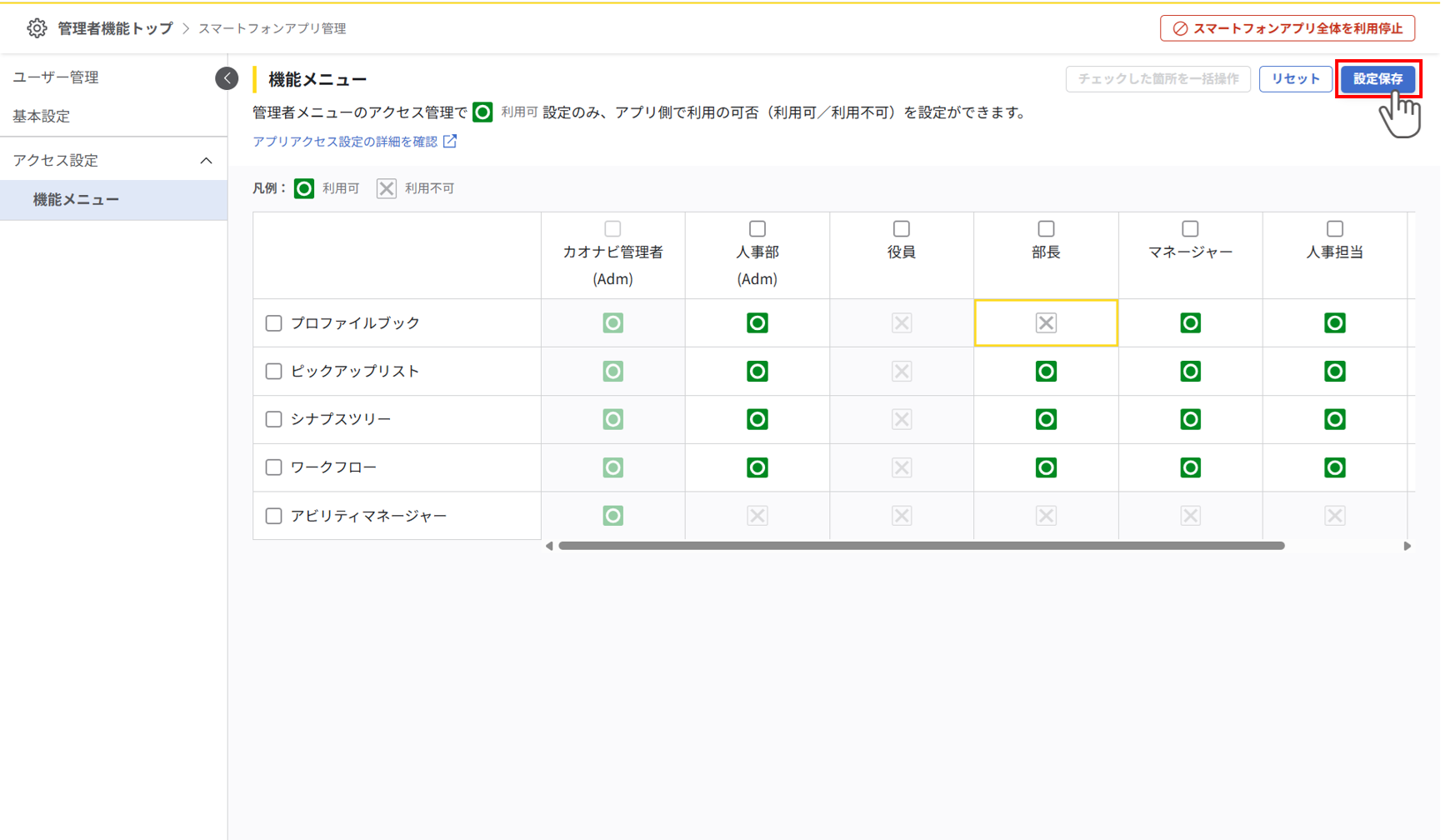Check the 人事部 (Adm) column checkbox
Viewport: 1445px width, 840px height.
757,227
